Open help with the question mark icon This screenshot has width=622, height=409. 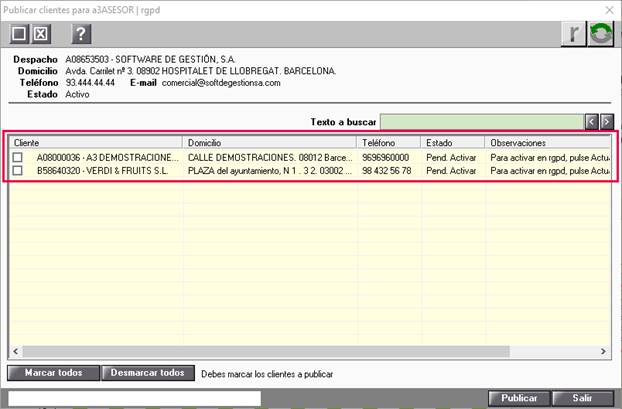[x=81, y=34]
